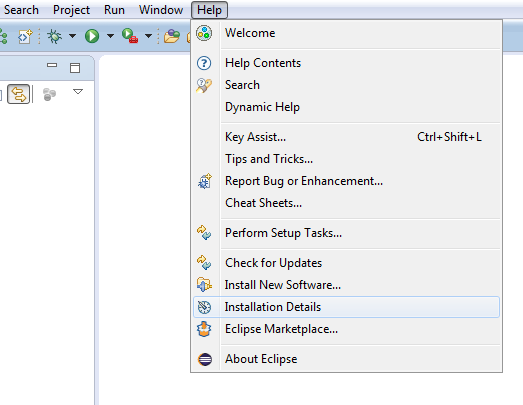Click the green Run launch icon
The image size is (523, 405).
point(92,36)
